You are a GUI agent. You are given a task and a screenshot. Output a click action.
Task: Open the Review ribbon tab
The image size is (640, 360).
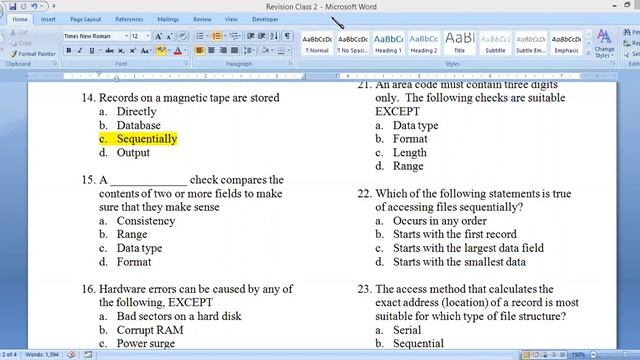(x=202, y=19)
